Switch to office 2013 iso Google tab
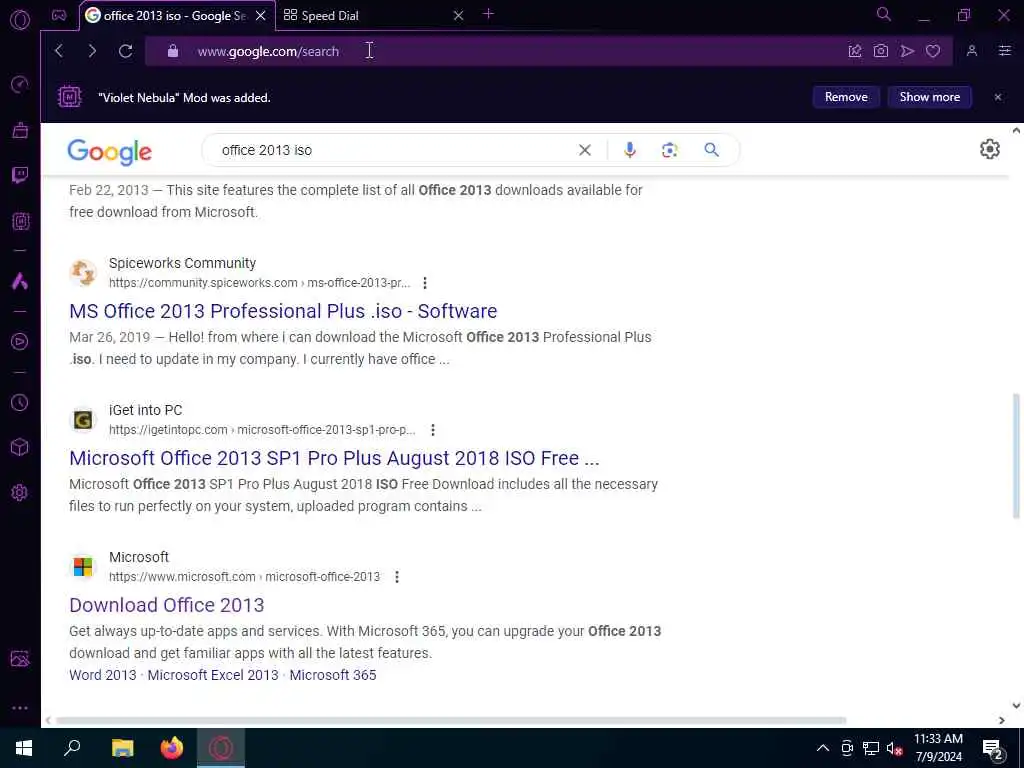The height and width of the screenshot is (768, 1024). pyautogui.click(x=174, y=16)
